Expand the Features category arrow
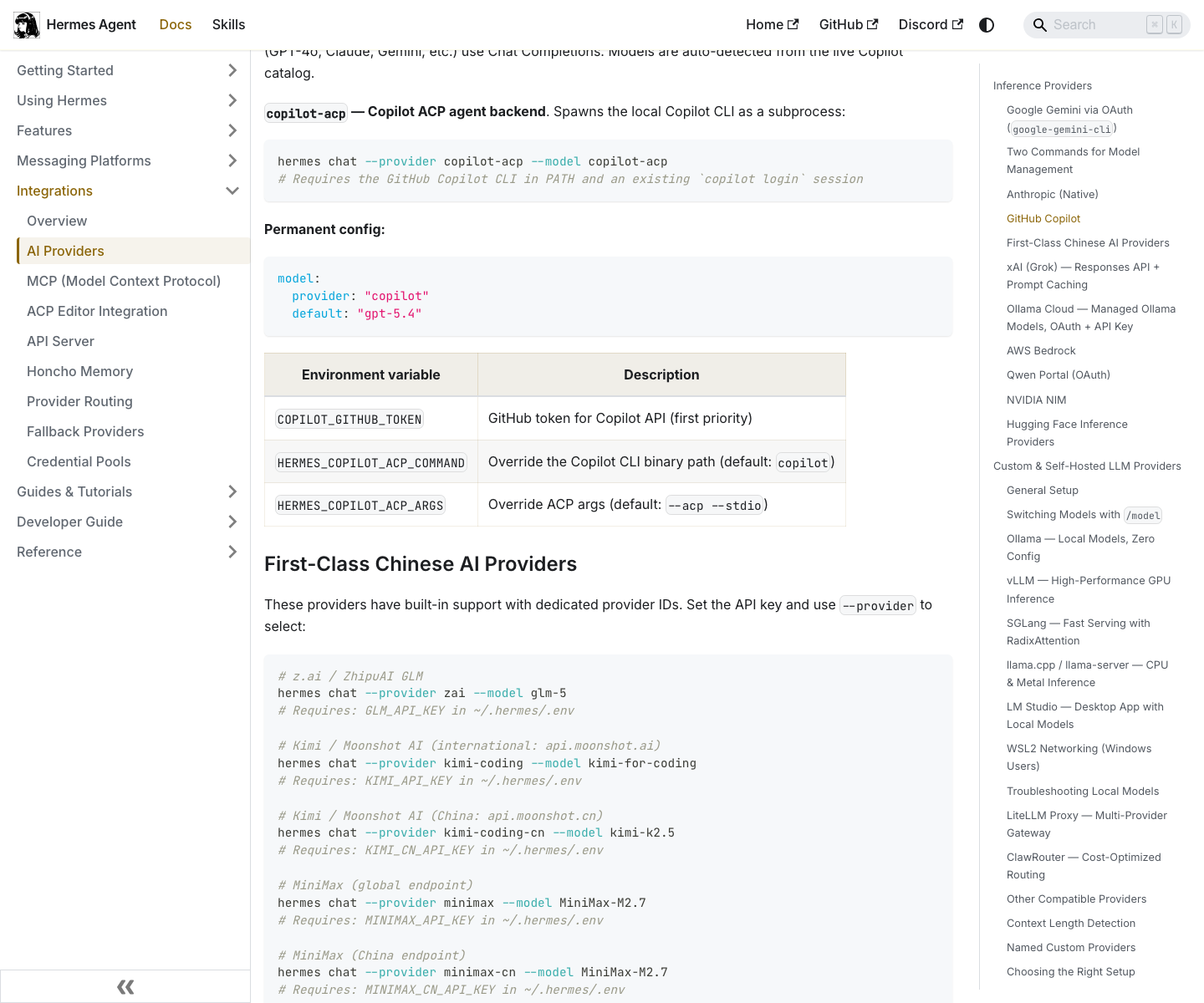 point(232,130)
